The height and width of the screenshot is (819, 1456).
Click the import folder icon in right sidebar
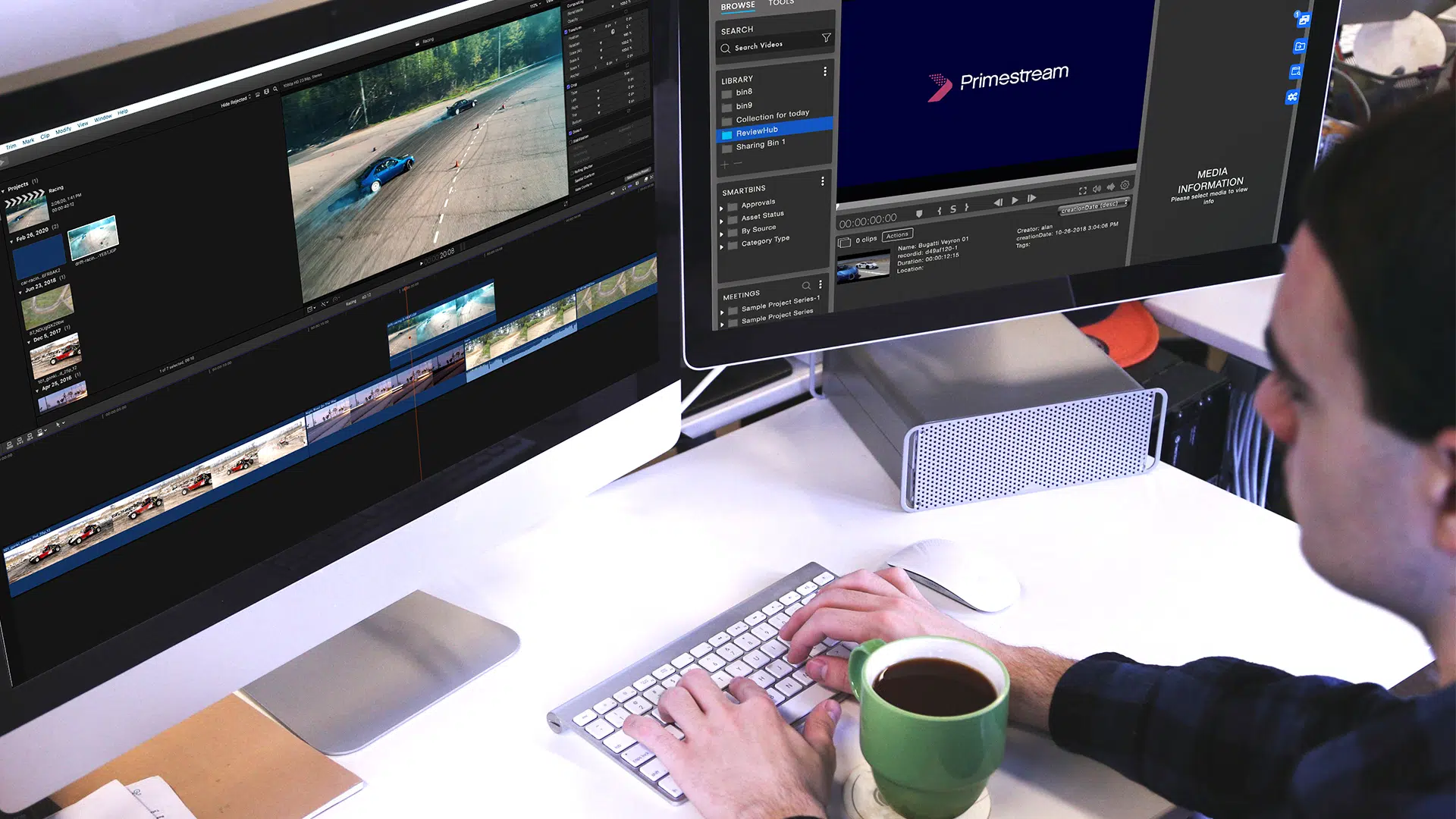(x=1299, y=47)
